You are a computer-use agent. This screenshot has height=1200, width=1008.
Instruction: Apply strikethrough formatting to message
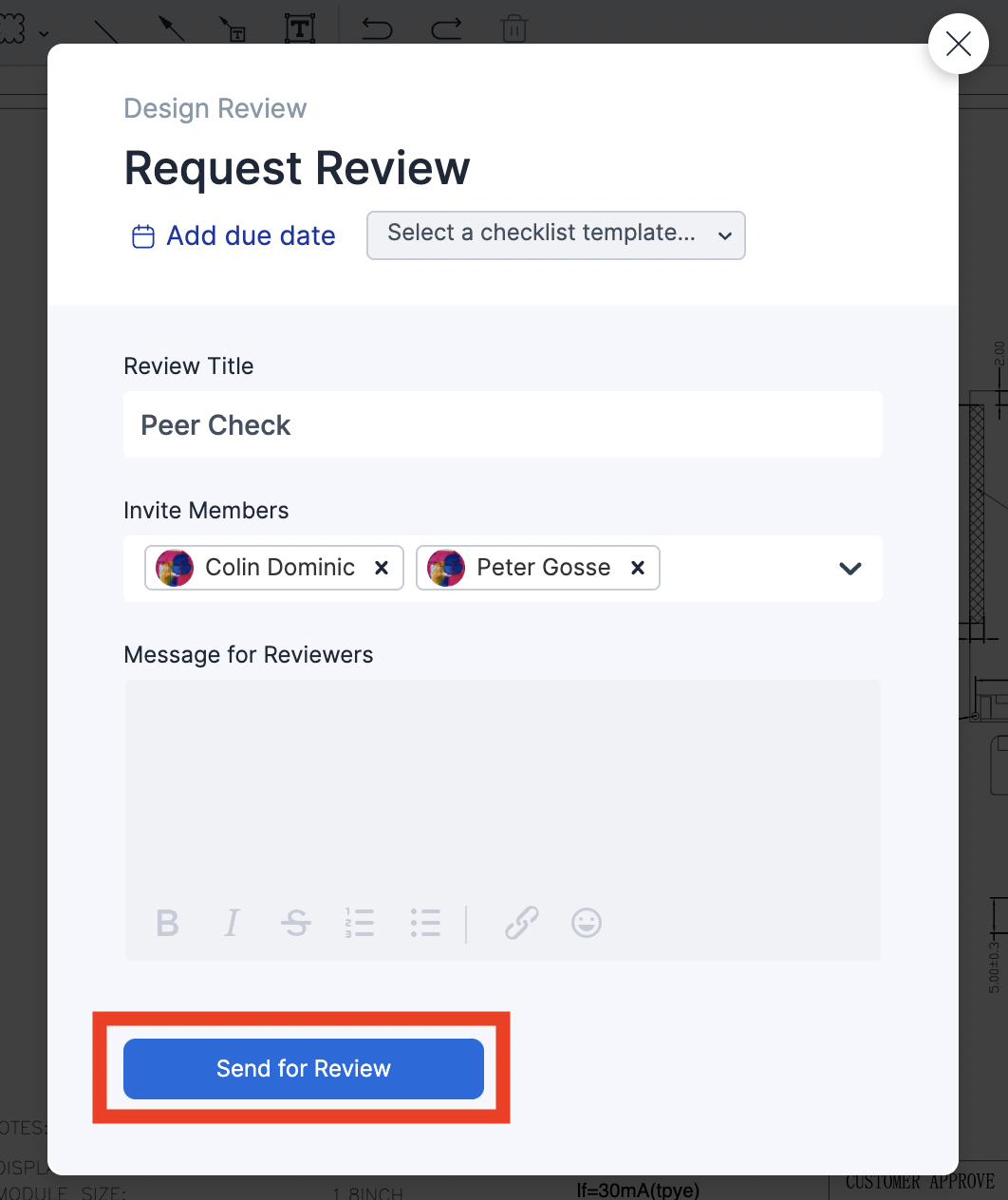pos(296,923)
